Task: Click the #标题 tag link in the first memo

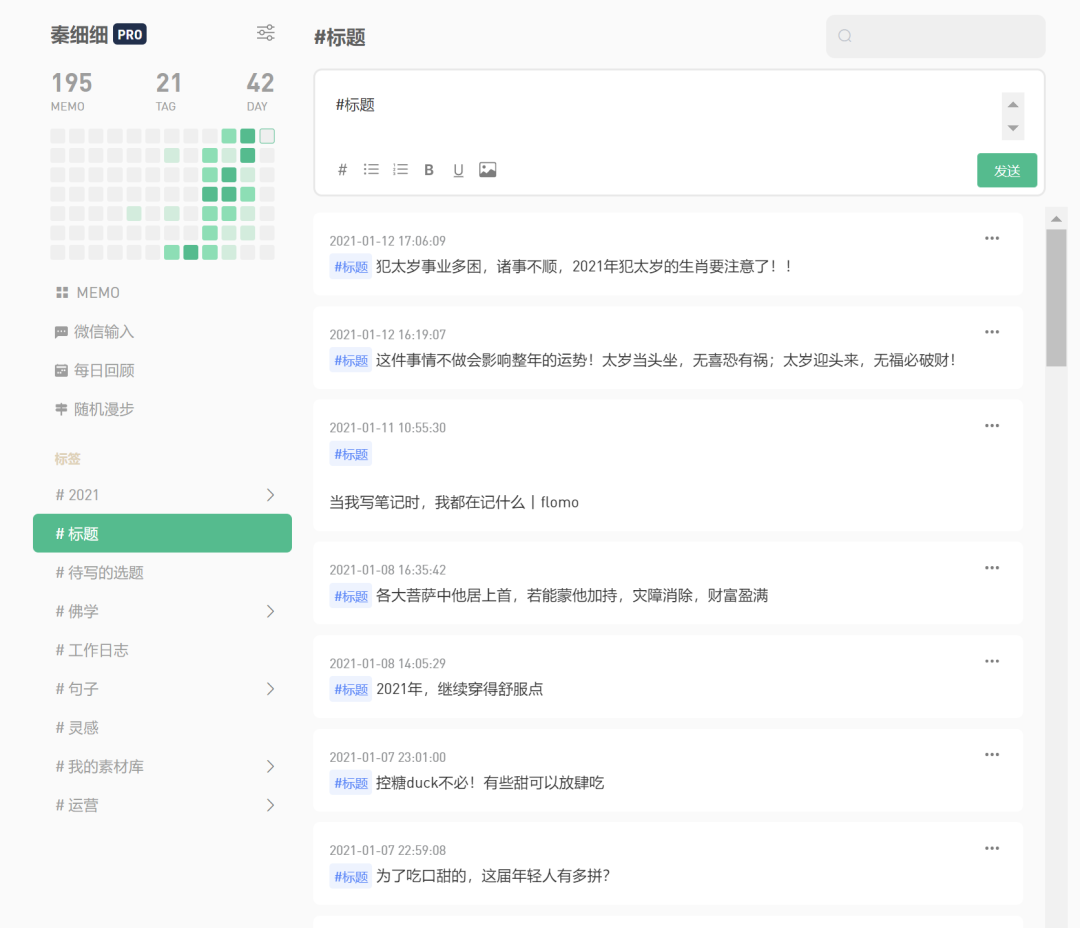Action: [351, 267]
